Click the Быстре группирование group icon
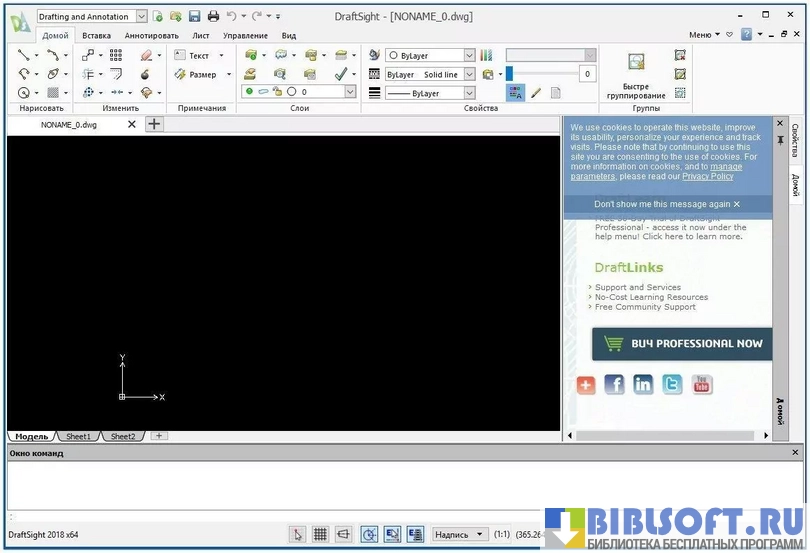 [x=635, y=62]
